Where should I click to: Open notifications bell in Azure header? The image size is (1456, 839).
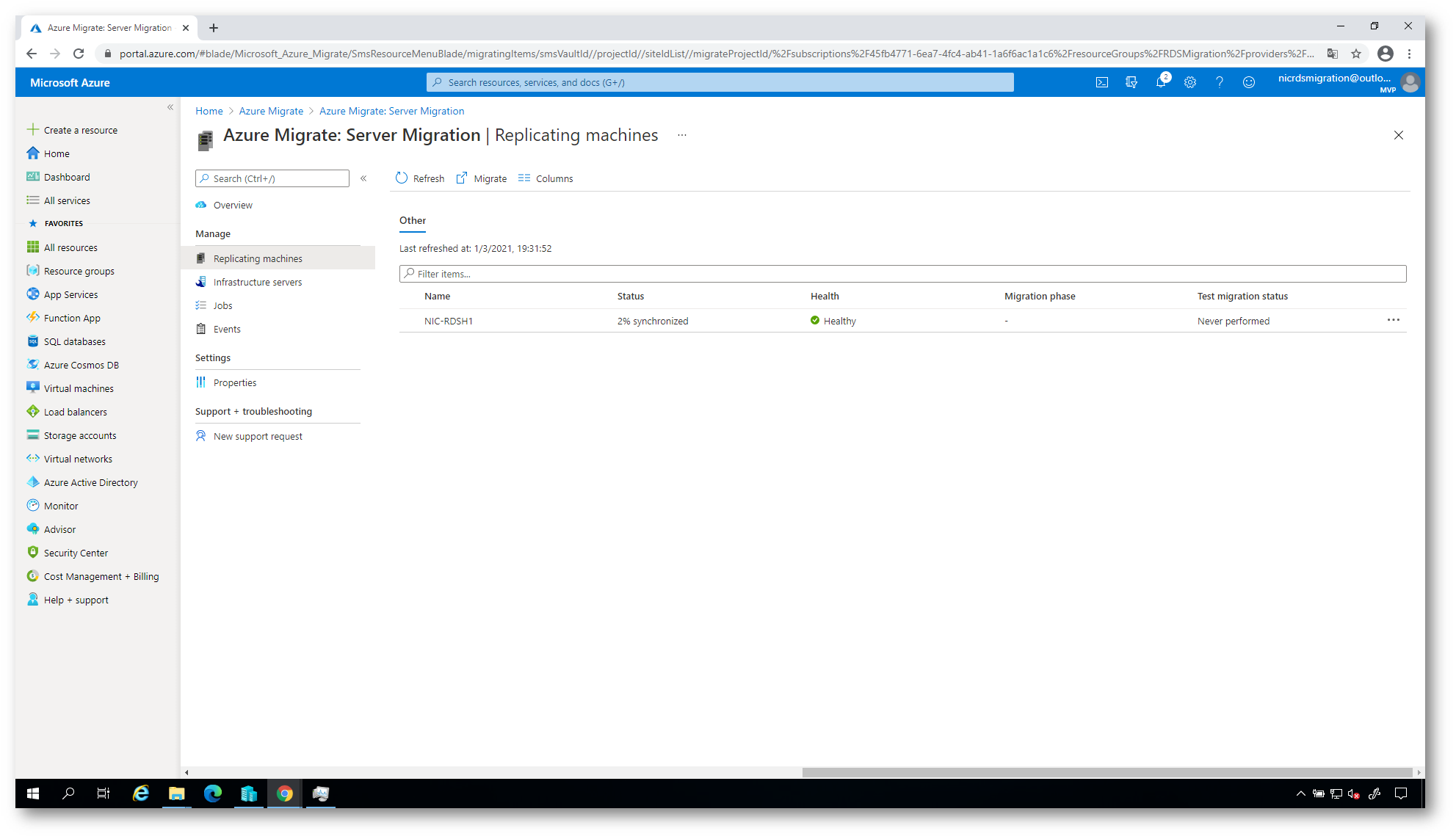coord(1161,82)
